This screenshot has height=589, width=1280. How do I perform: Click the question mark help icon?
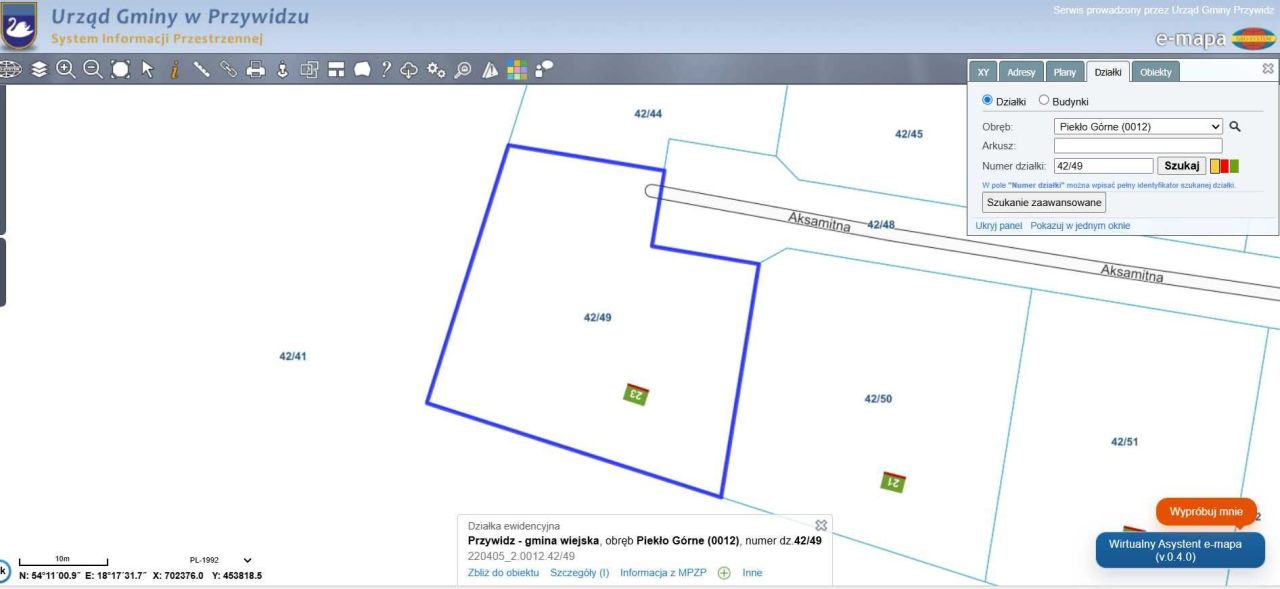click(386, 69)
